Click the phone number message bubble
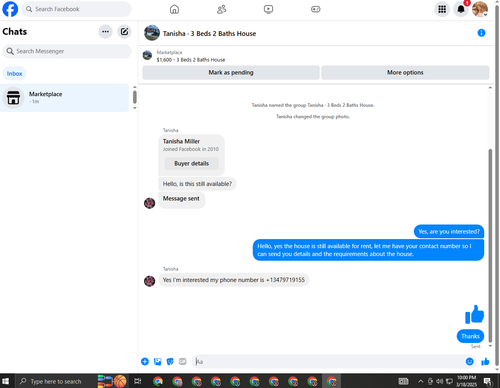The image size is (500, 388). (x=234, y=280)
